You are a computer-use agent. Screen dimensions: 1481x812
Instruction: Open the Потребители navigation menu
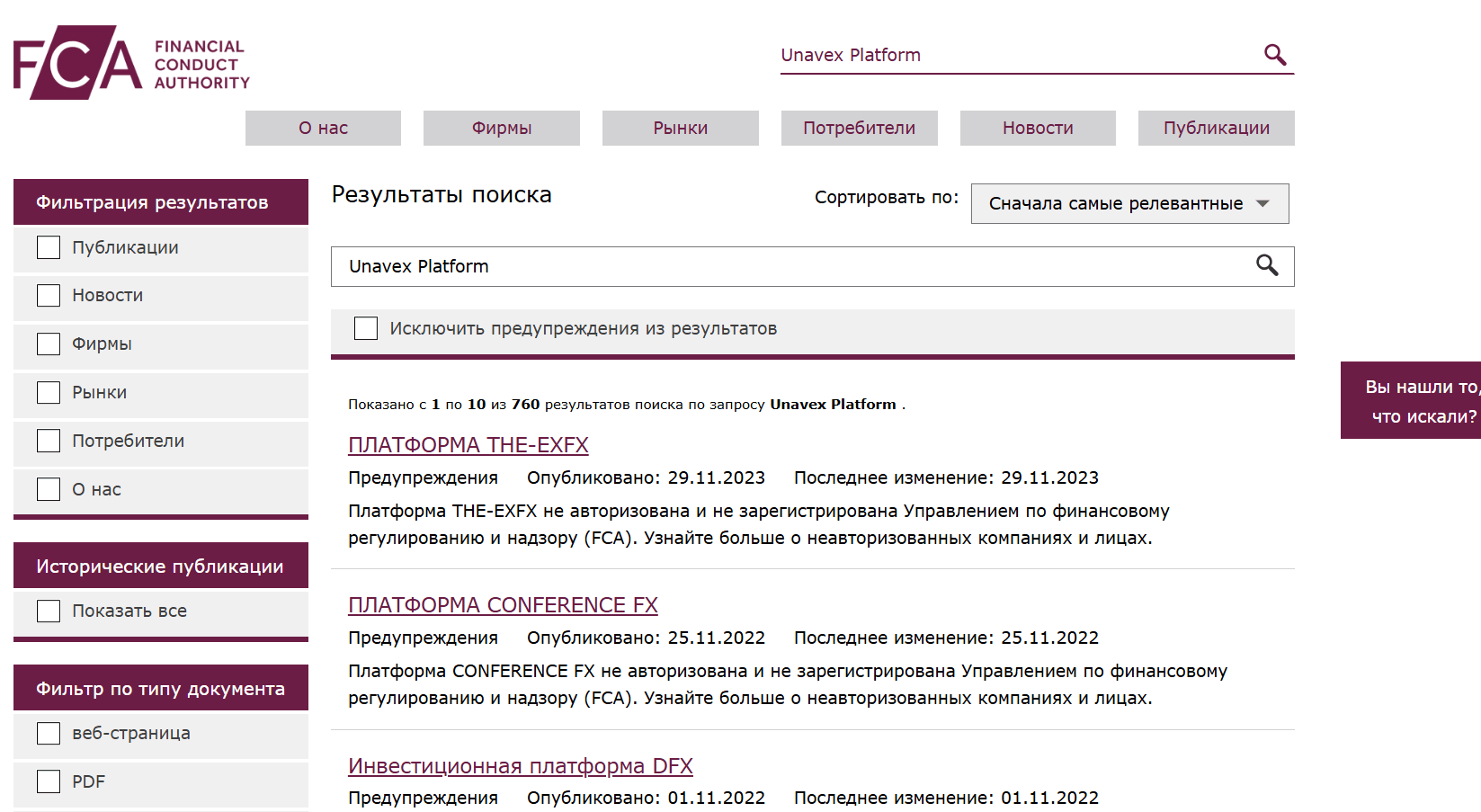click(x=860, y=128)
